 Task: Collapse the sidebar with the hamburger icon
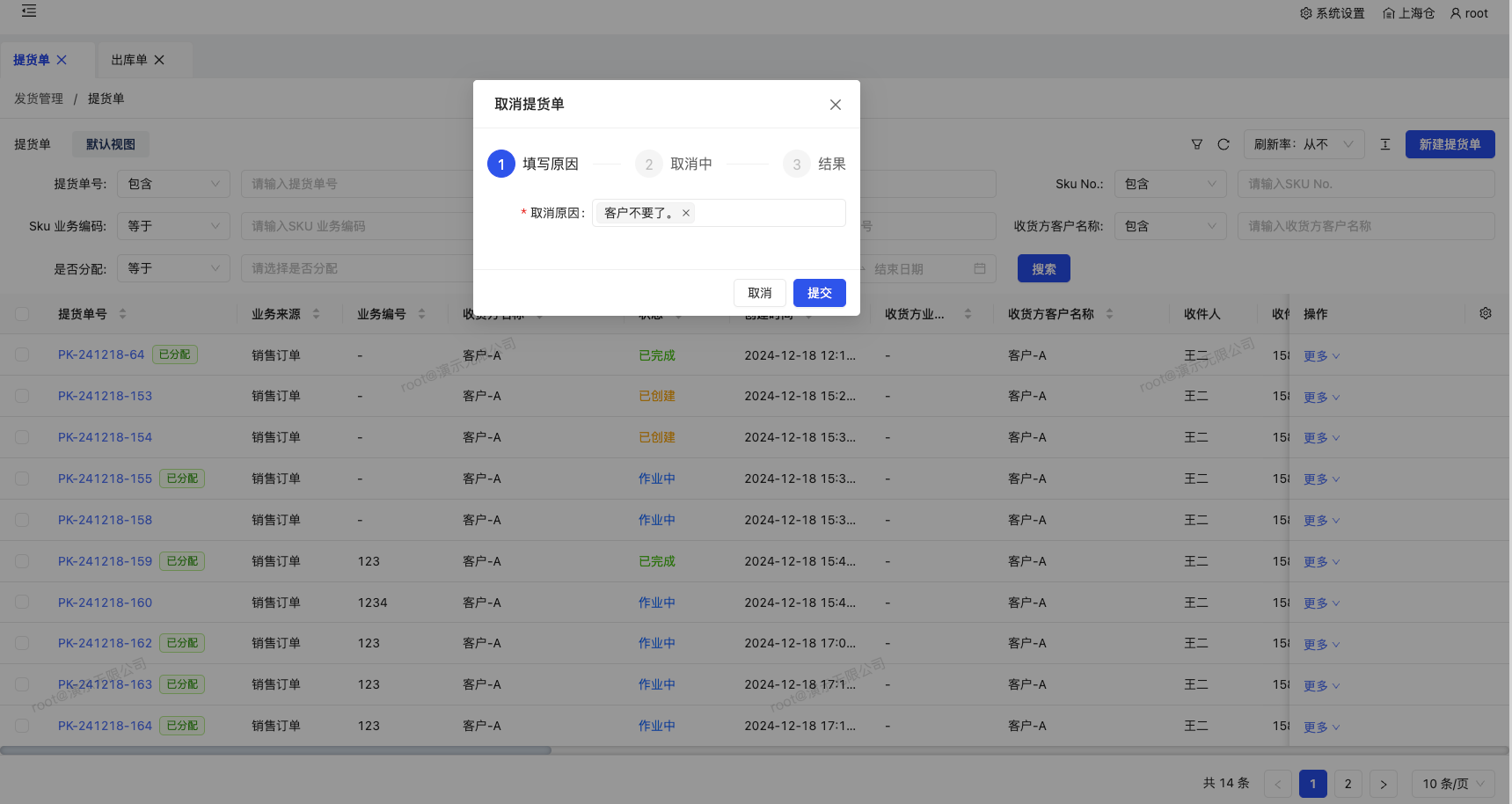pyautogui.click(x=29, y=11)
